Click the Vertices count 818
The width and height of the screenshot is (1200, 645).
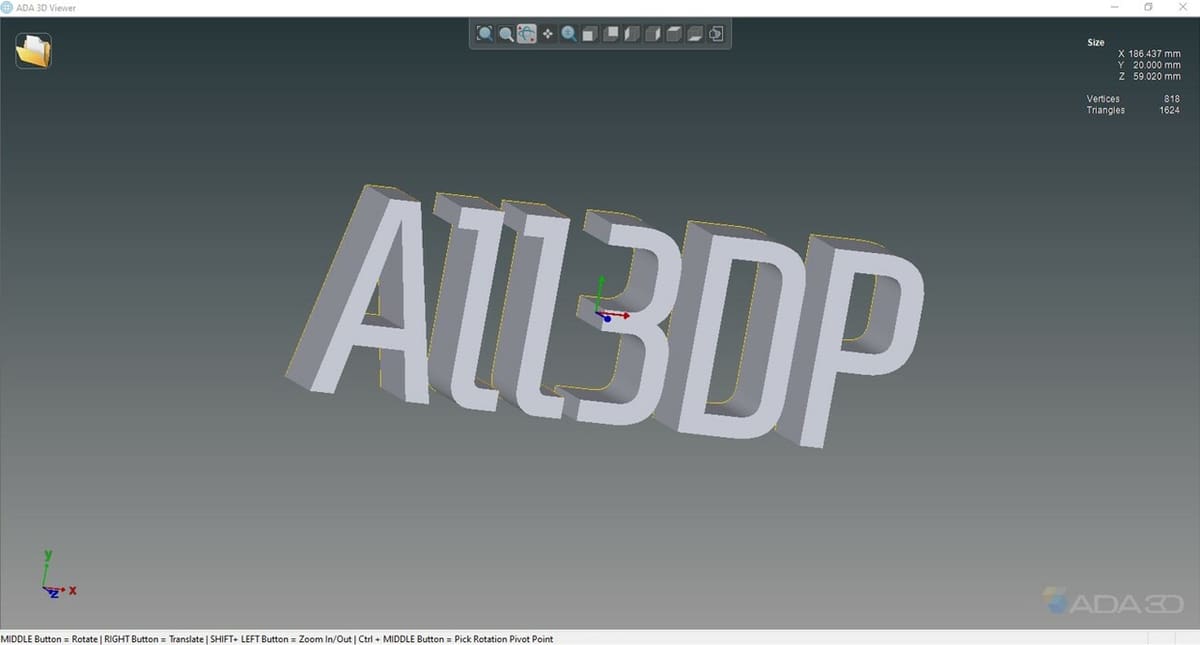tap(1172, 98)
